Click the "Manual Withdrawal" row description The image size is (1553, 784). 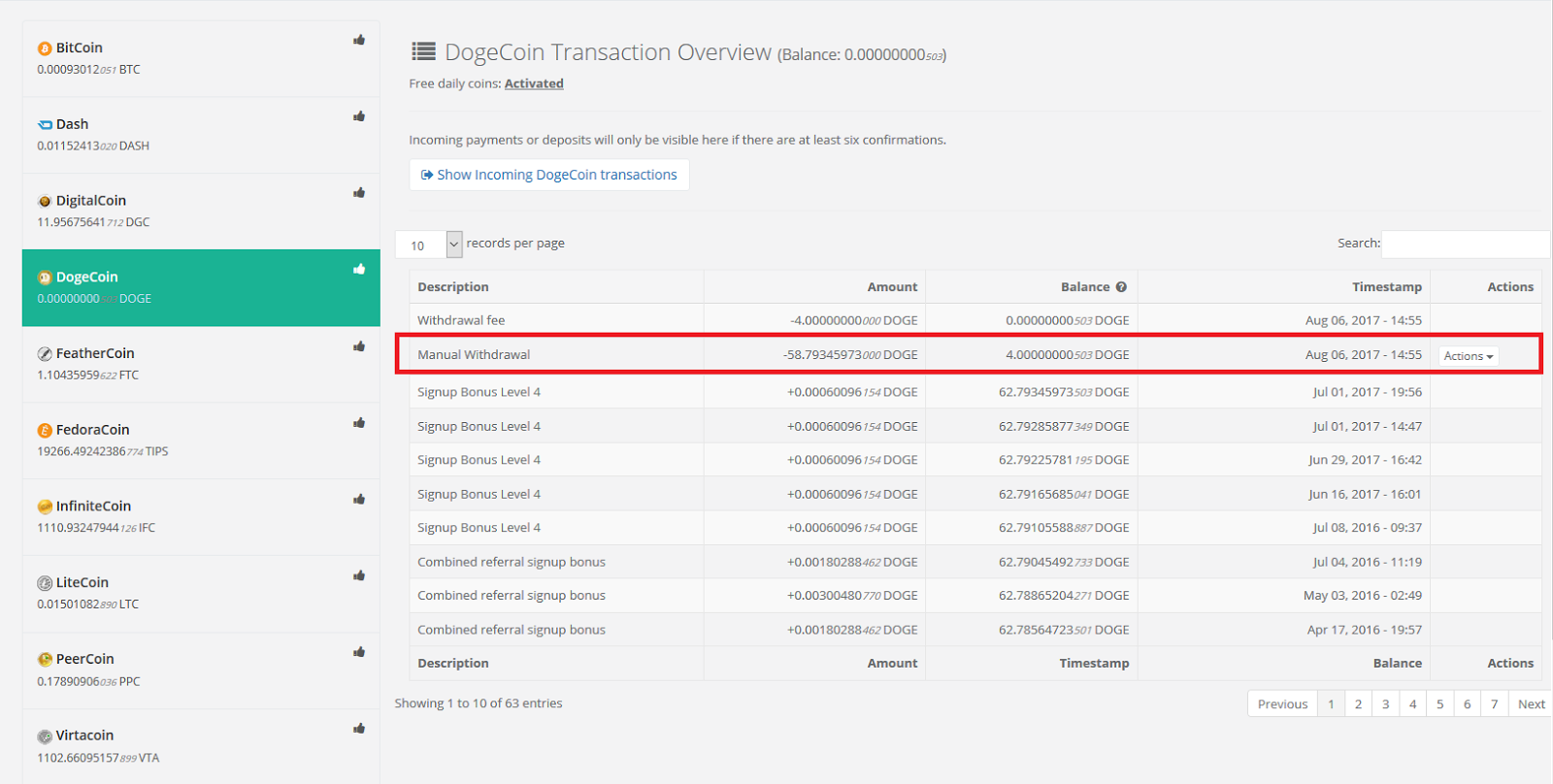(x=474, y=355)
